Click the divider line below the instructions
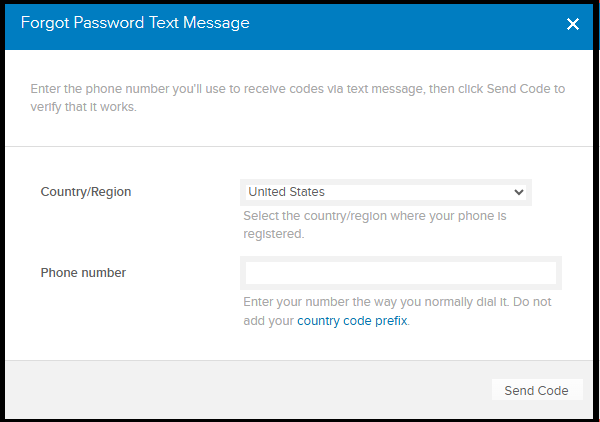Image resolution: width=600 pixels, height=422 pixels. click(300, 147)
